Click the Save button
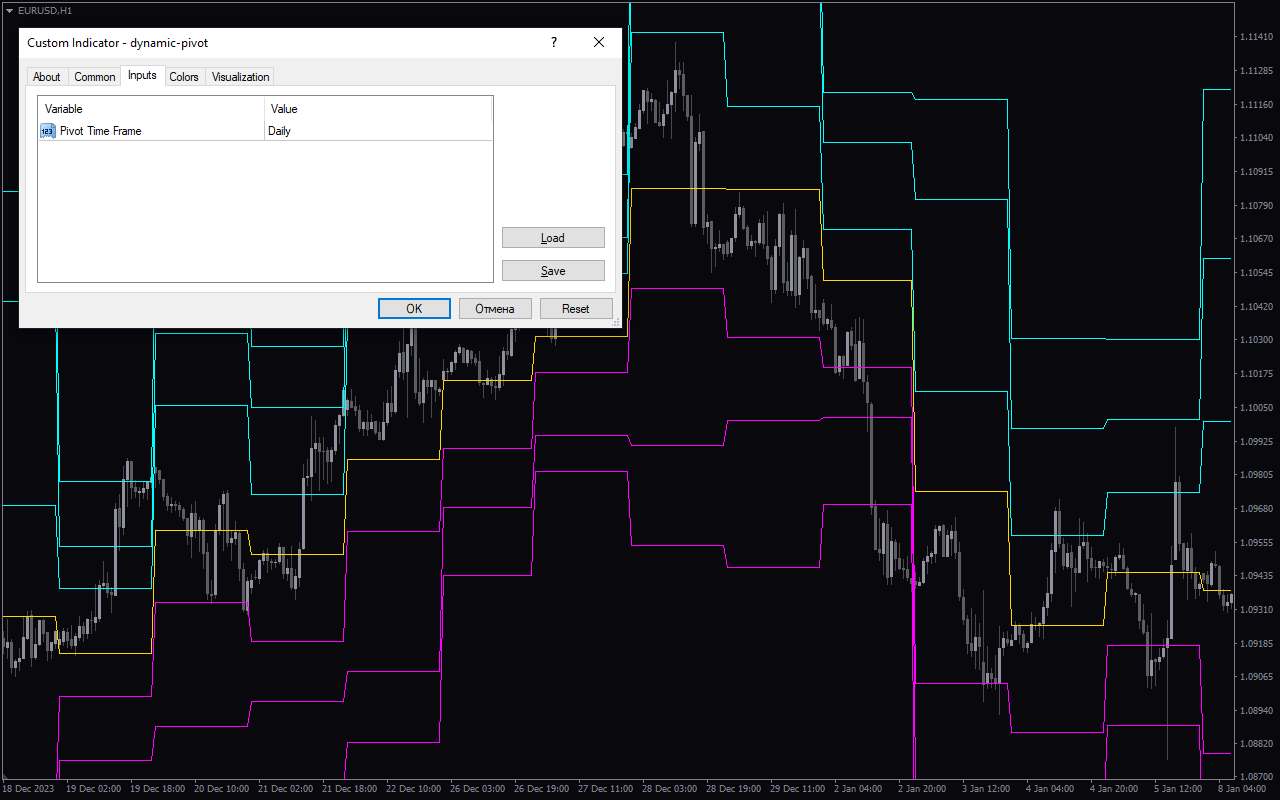The image size is (1280, 800). (x=553, y=271)
